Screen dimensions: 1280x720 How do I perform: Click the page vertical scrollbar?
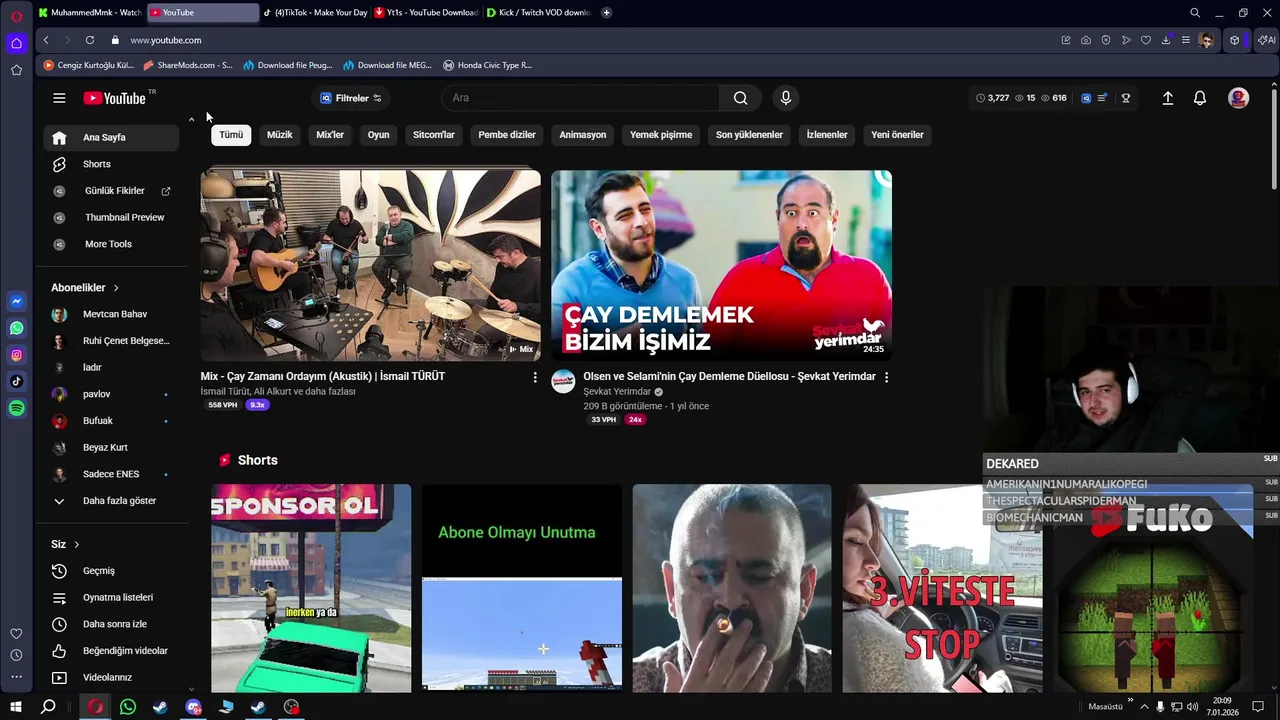(x=1274, y=140)
